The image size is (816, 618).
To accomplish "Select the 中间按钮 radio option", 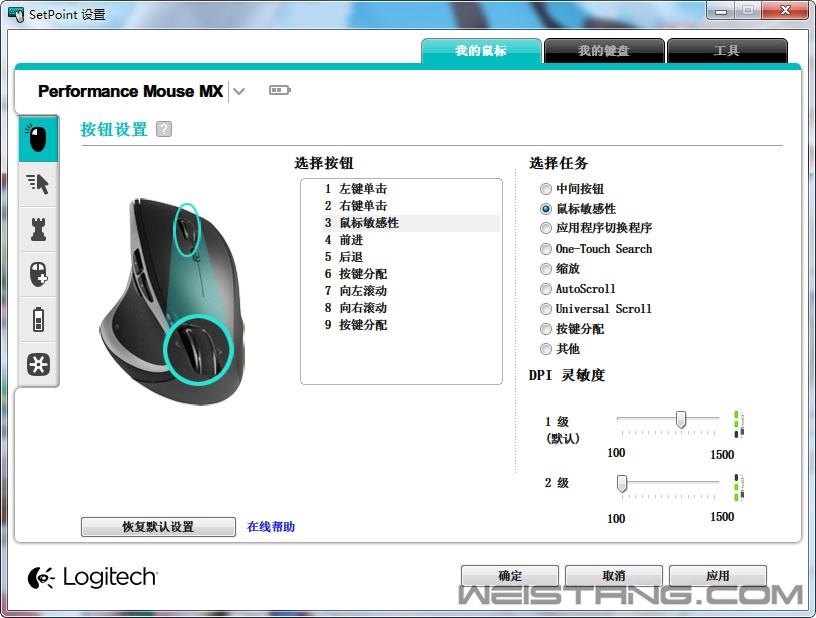I will (545, 189).
